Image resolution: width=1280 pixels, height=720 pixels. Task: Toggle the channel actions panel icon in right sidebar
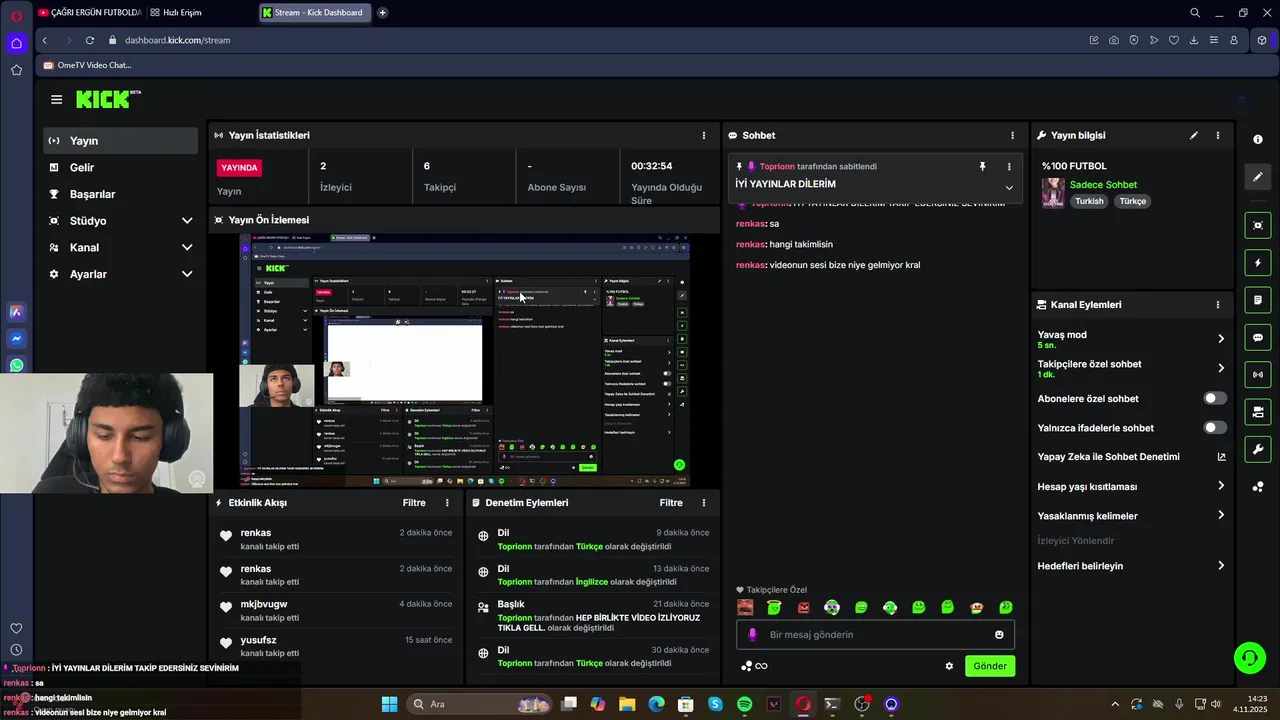pos(1258,412)
